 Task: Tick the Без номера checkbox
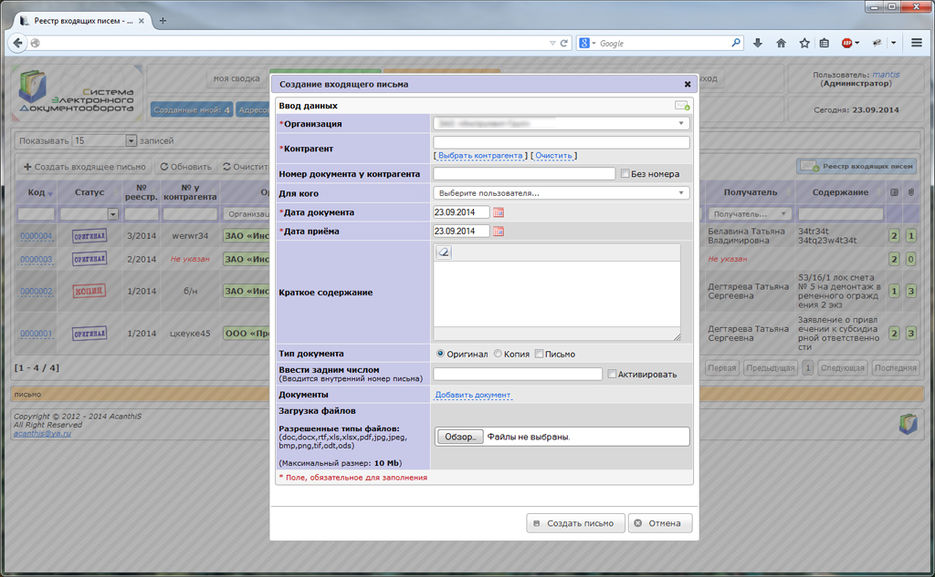(x=625, y=173)
